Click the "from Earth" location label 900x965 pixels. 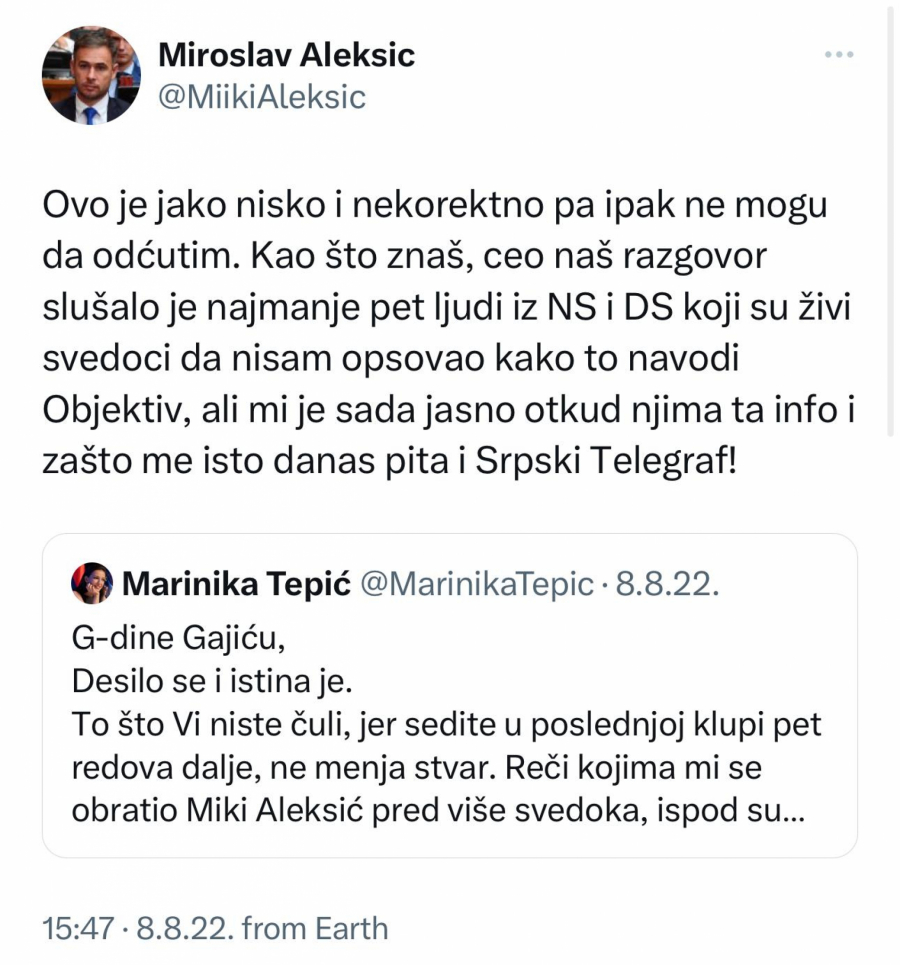tap(314, 928)
